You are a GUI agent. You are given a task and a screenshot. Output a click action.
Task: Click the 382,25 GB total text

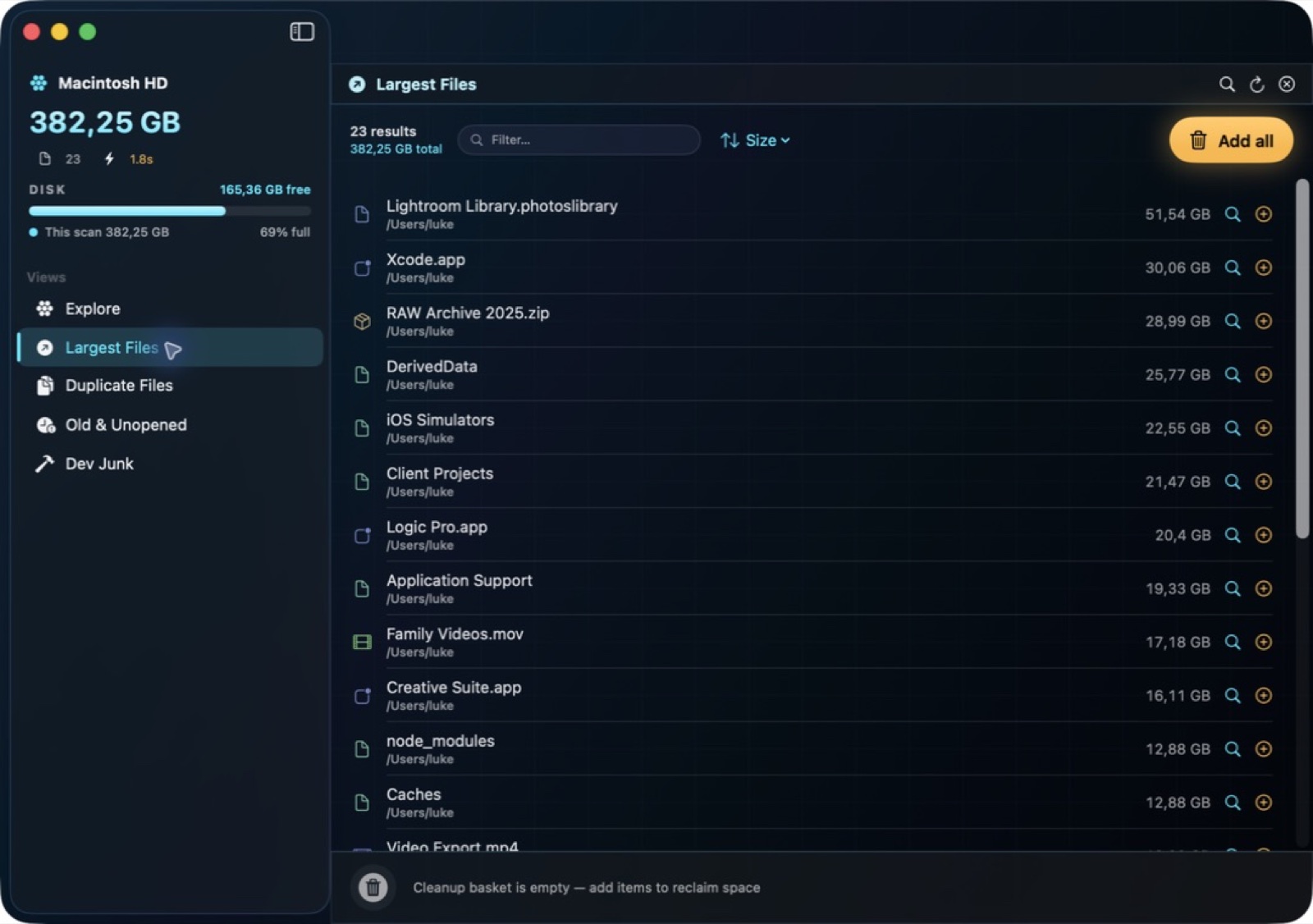[x=396, y=149]
